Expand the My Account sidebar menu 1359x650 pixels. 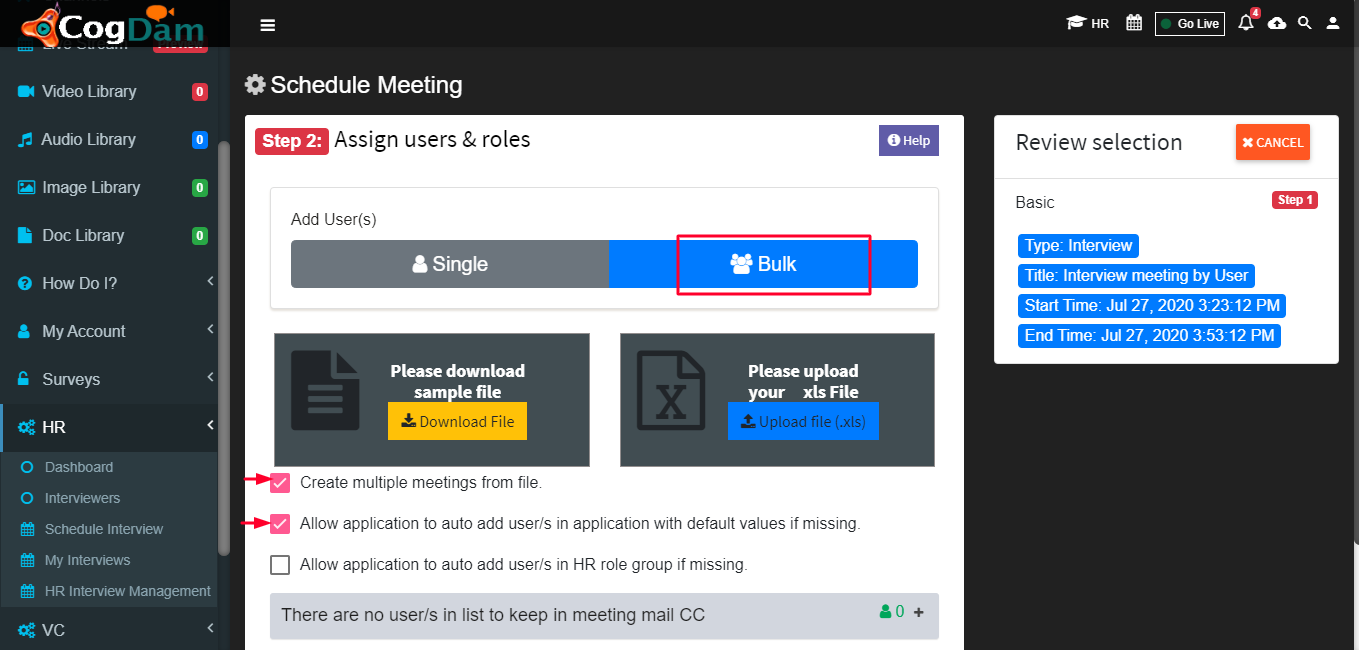[115, 331]
